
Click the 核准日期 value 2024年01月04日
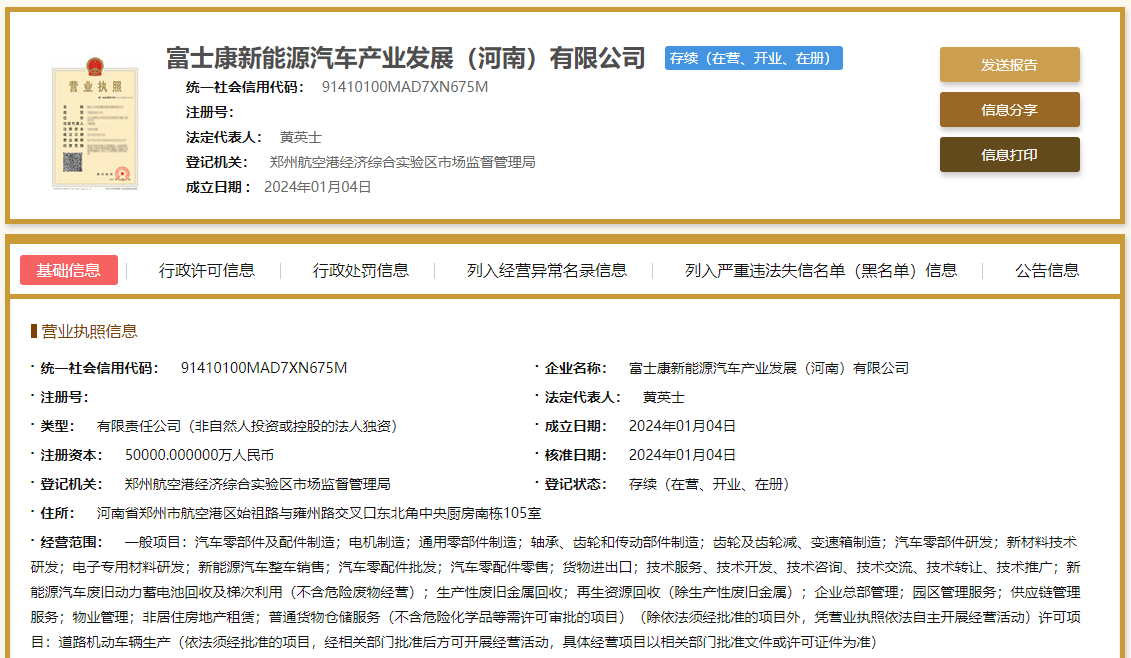(x=682, y=455)
